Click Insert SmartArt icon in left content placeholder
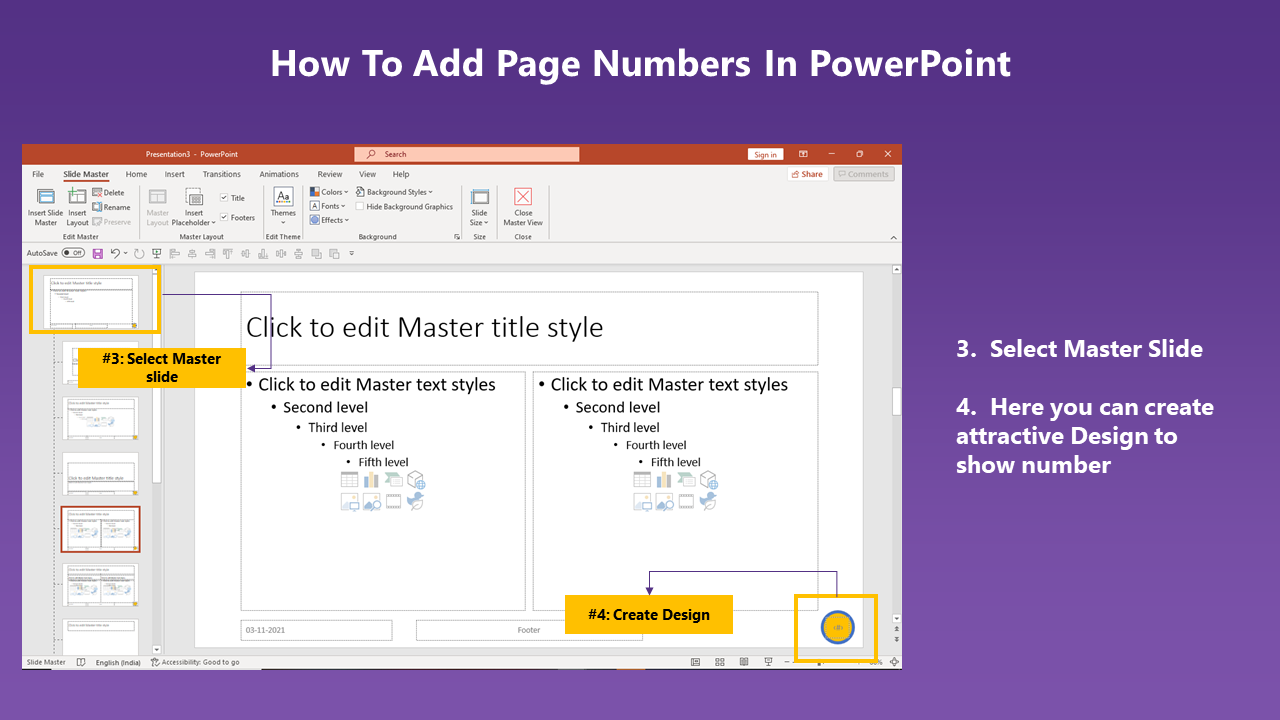Image resolution: width=1280 pixels, height=720 pixels. click(393, 480)
